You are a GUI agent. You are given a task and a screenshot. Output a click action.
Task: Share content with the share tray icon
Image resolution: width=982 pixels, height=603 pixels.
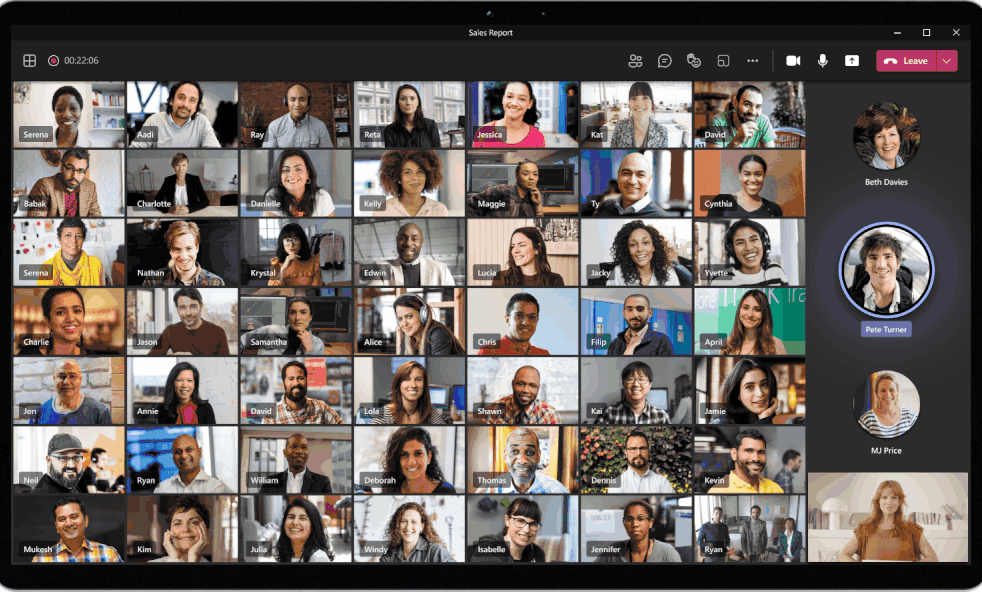[852, 61]
